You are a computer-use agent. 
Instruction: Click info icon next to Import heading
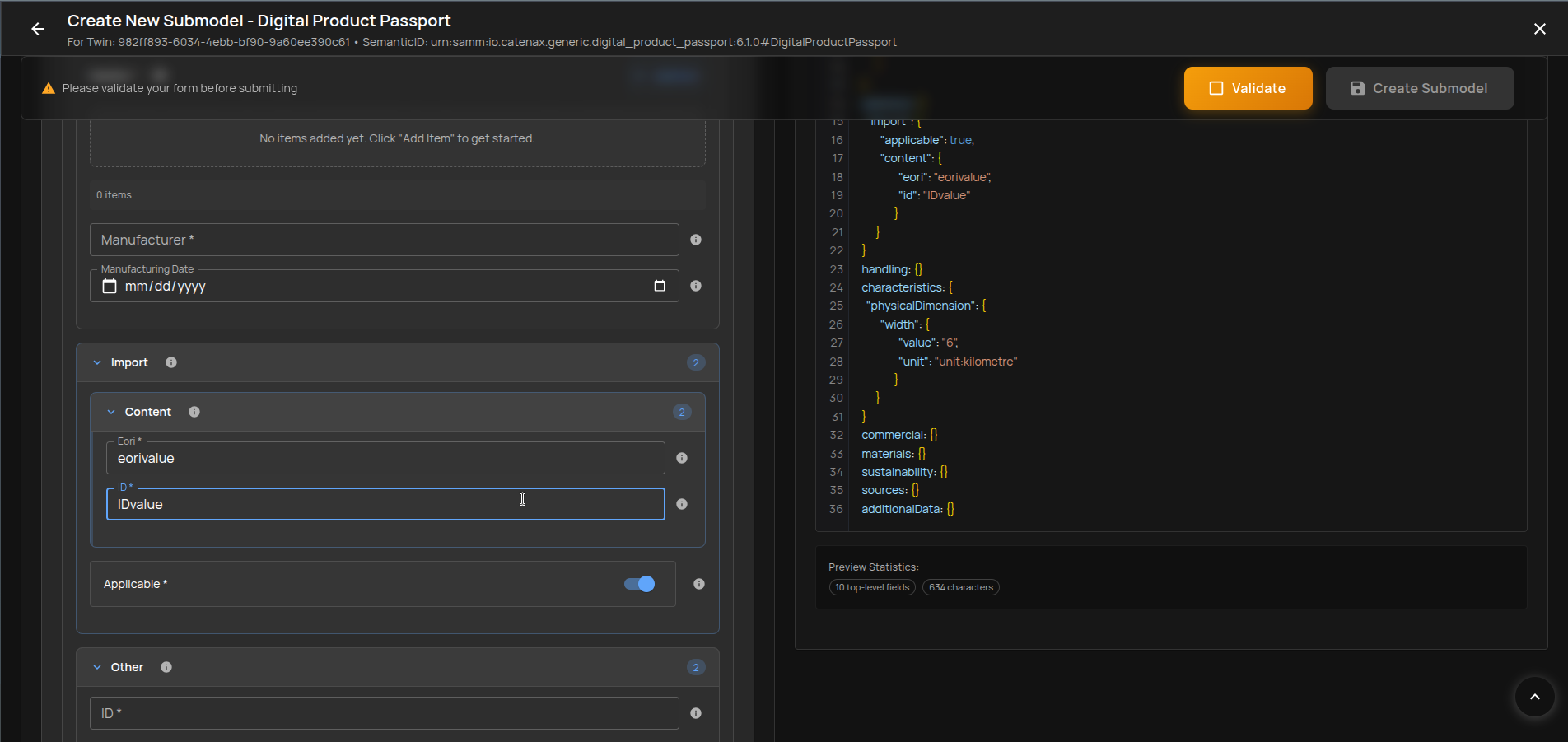pyautogui.click(x=171, y=362)
